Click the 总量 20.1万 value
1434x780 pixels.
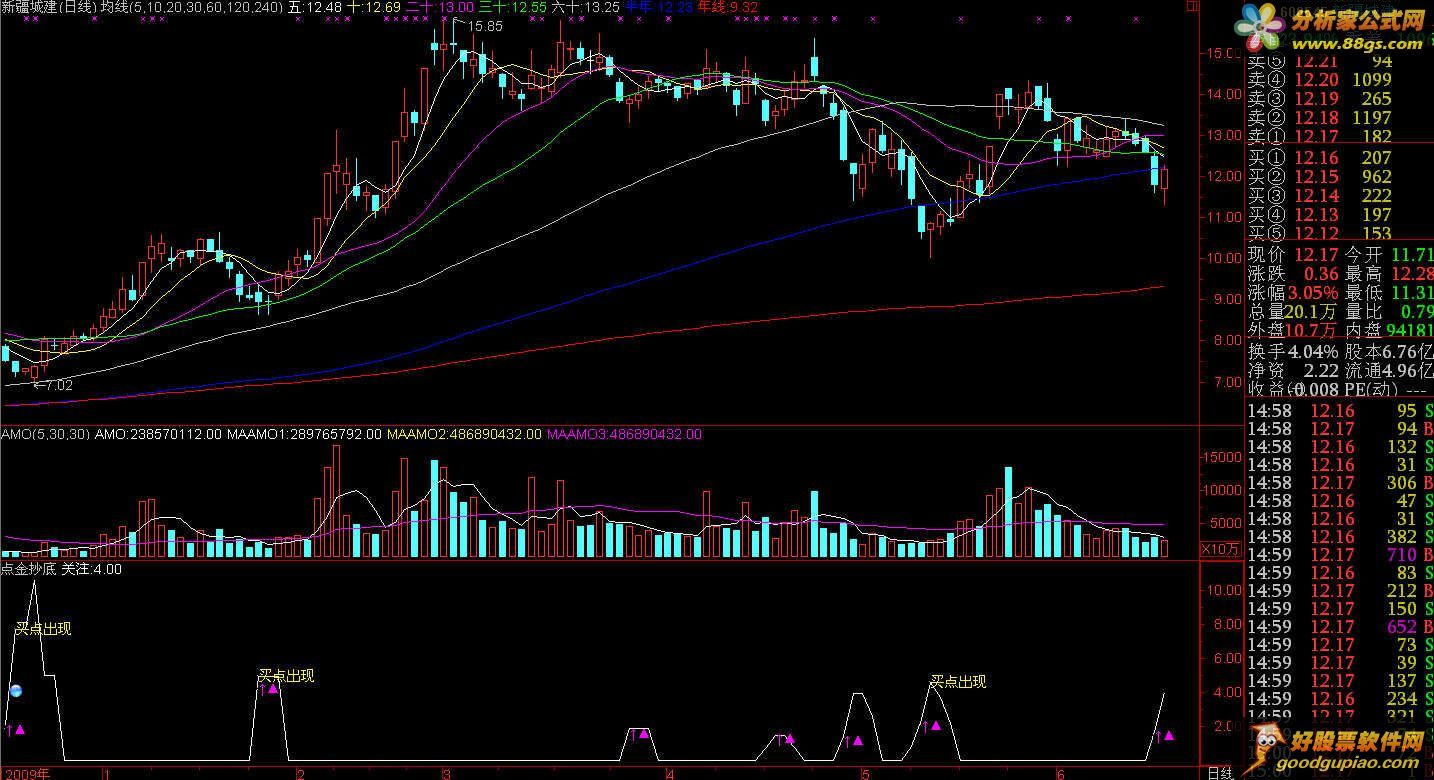(1313, 312)
